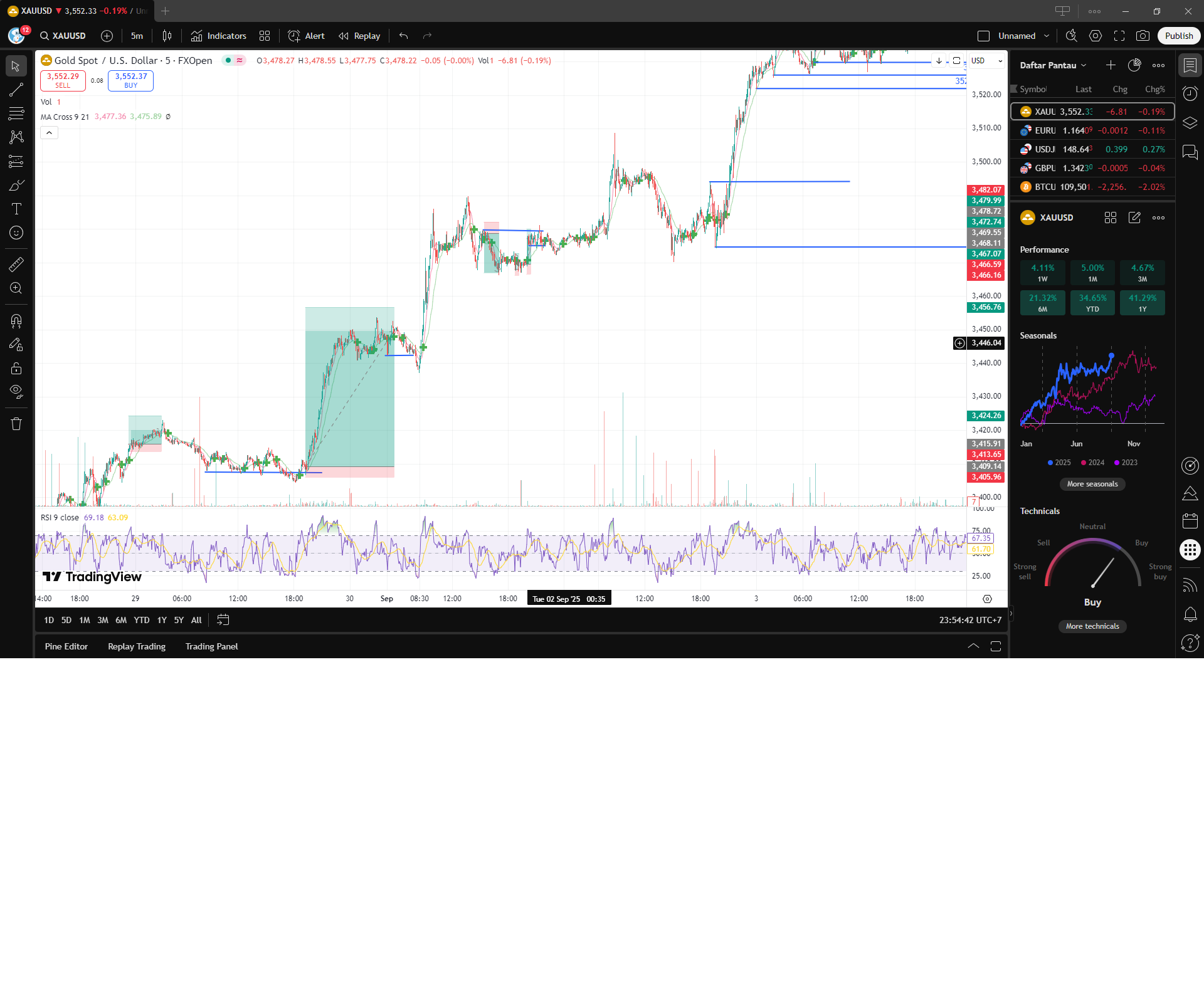This screenshot has height=1003, width=1204.
Task: Open the Pine Editor tab
Action: click(x=66, y=646)
